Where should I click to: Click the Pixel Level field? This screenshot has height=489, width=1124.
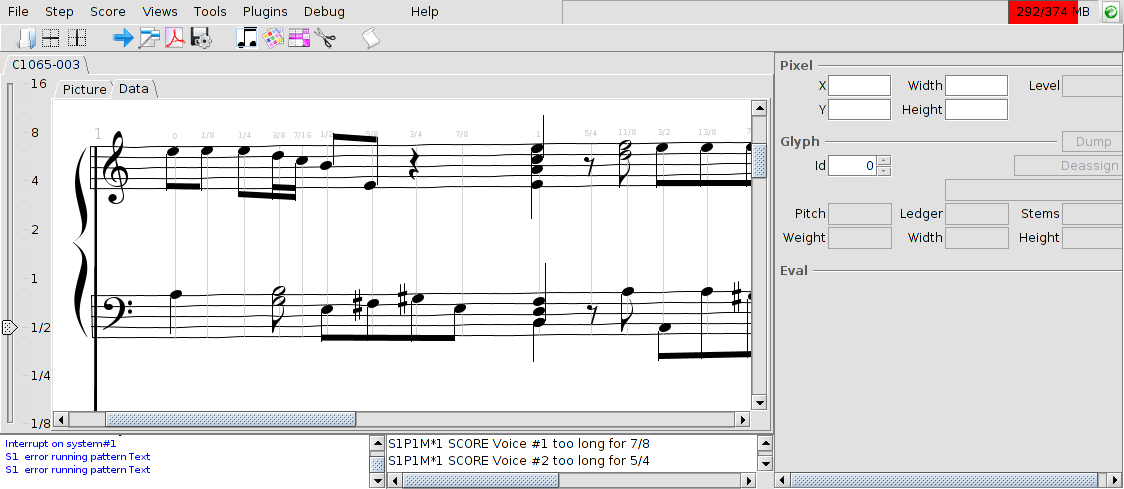(1092, 86)
